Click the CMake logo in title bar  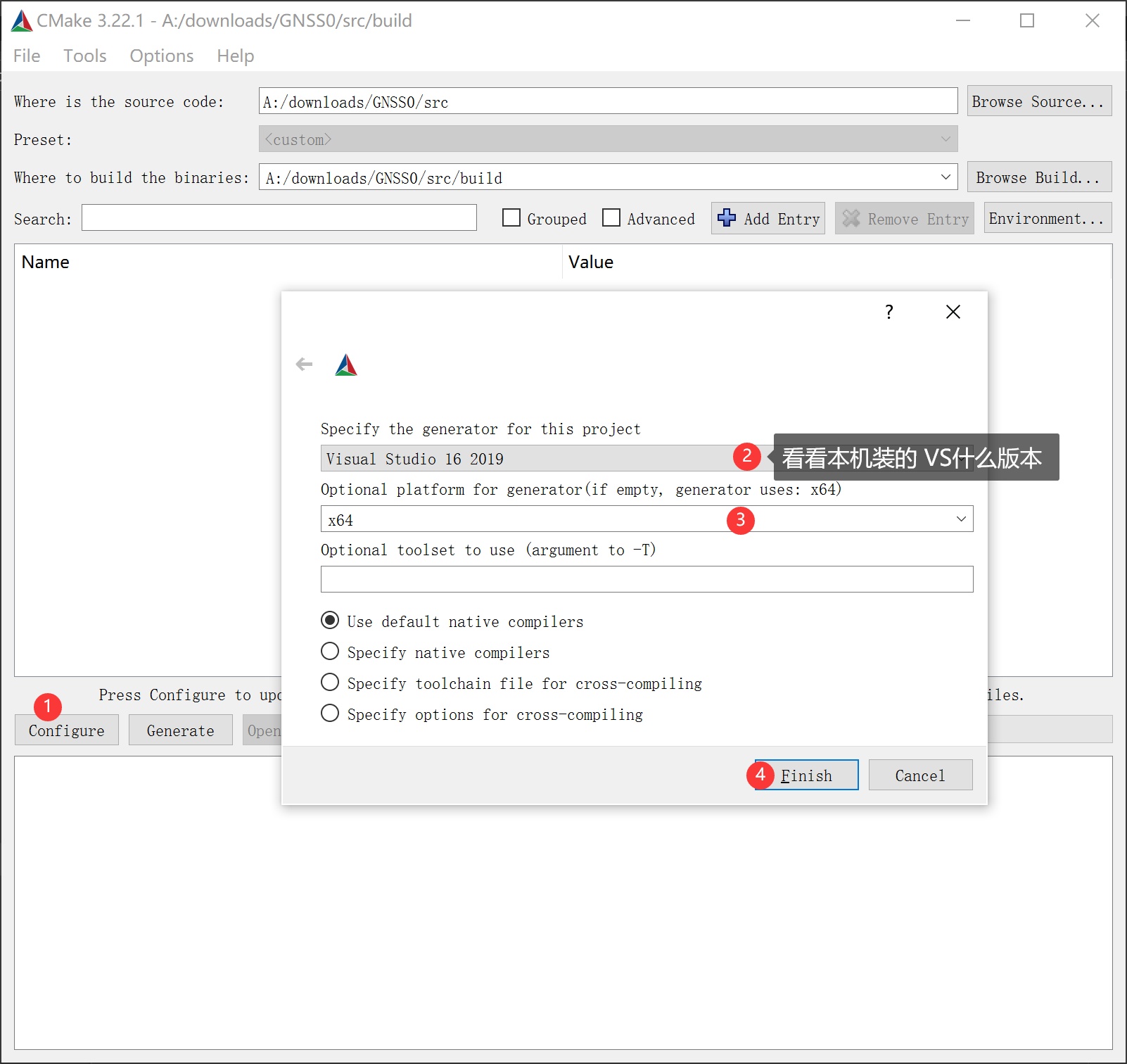pyautogui.click(x=22, y=21)
